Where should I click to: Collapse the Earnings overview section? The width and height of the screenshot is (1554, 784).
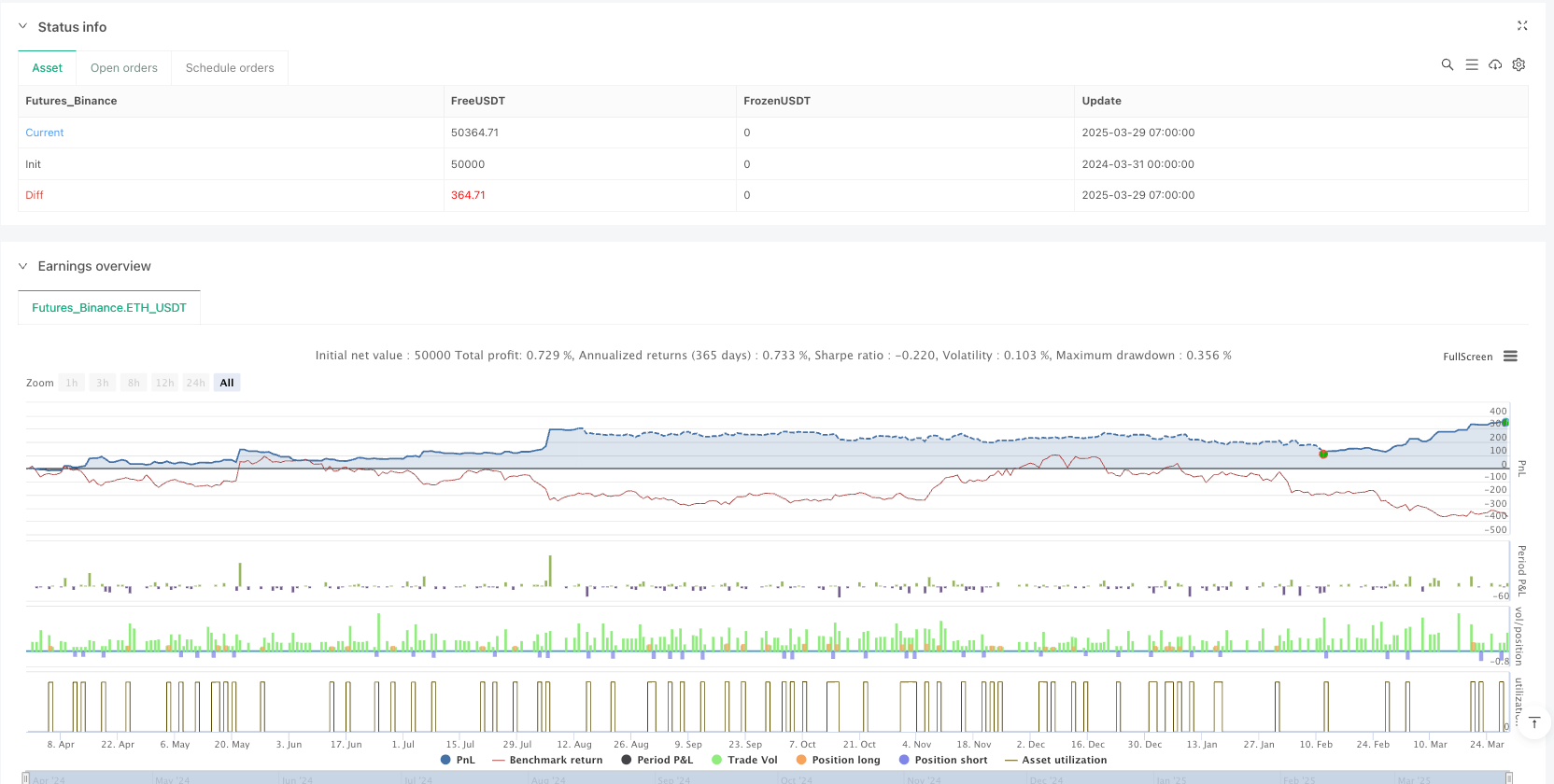23,266
